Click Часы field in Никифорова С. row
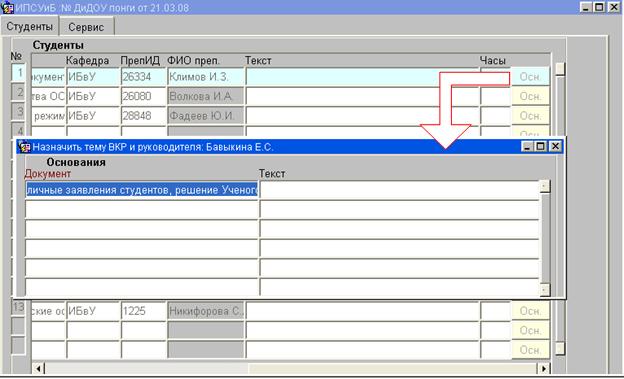Viewport: 624px width, 379px height. point(495,311)
